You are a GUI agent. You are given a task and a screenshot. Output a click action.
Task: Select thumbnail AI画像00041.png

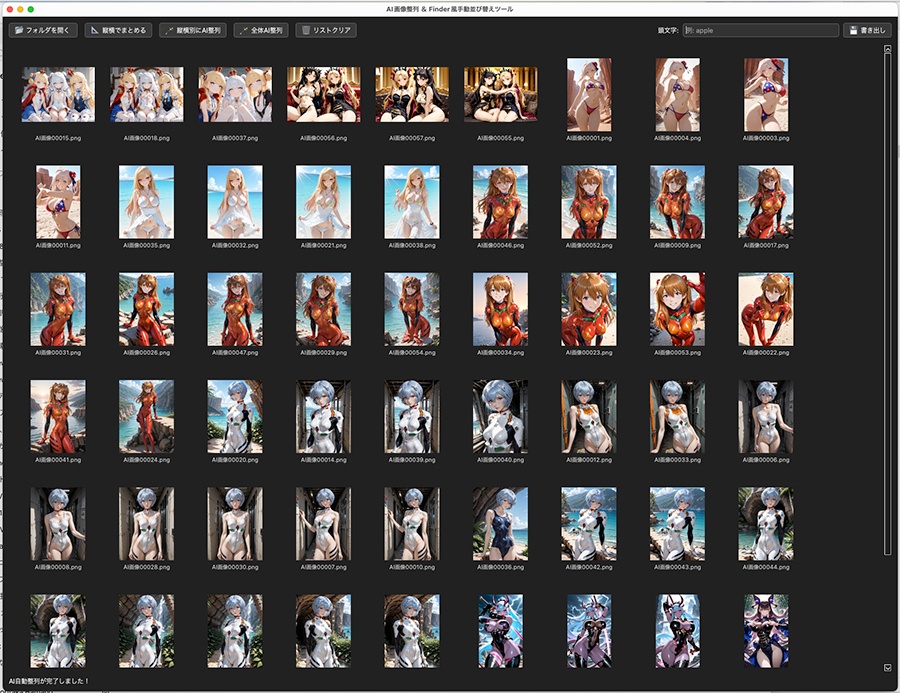coord(58,417)
